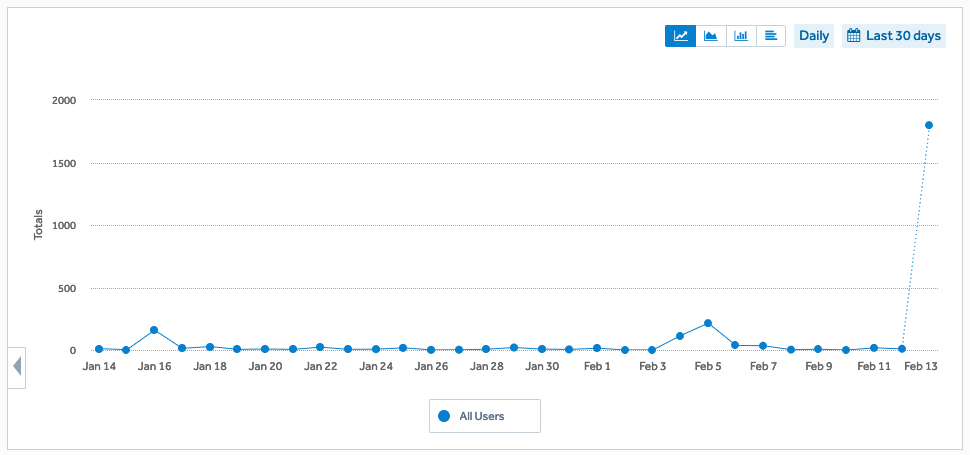Collapse the side panel with the left arrow
Image resolution: width=970 pixels, height=455 pixels.
pyautogui.click(x=17, y=367)
